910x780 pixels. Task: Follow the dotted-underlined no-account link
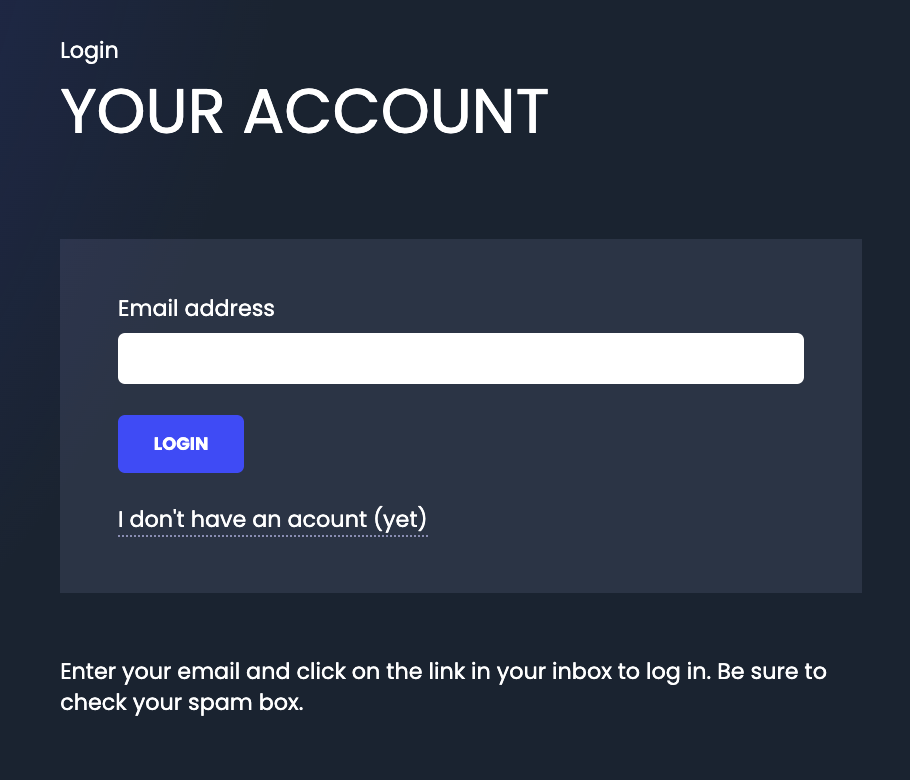click(x=272, y=520)
